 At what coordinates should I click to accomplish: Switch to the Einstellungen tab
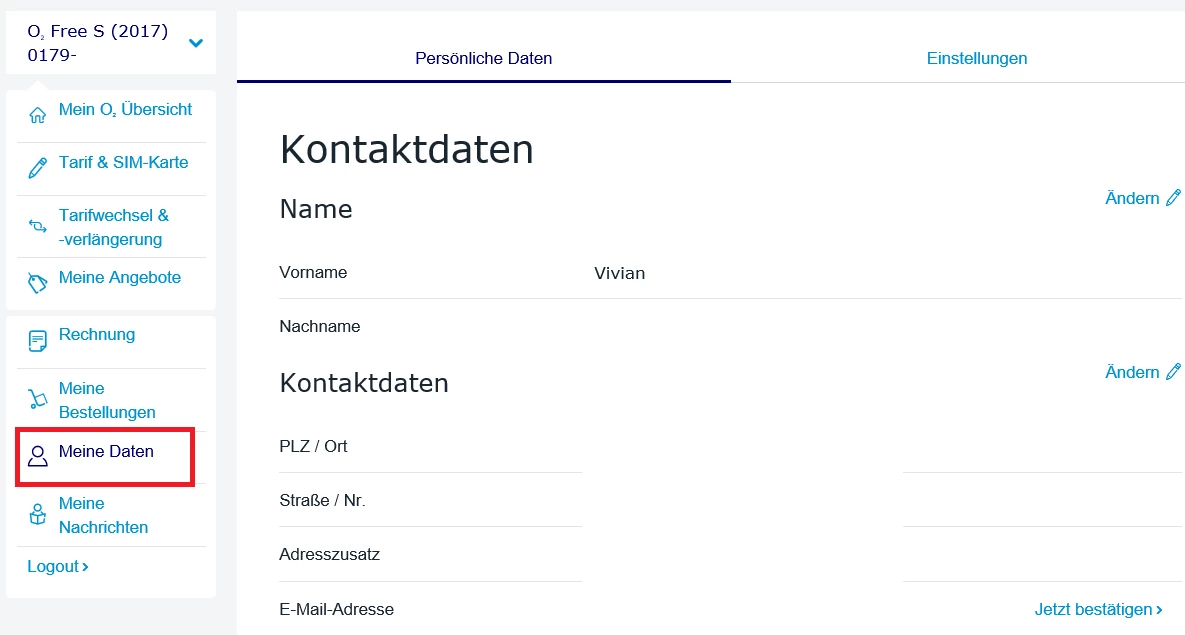coord(977,58)
